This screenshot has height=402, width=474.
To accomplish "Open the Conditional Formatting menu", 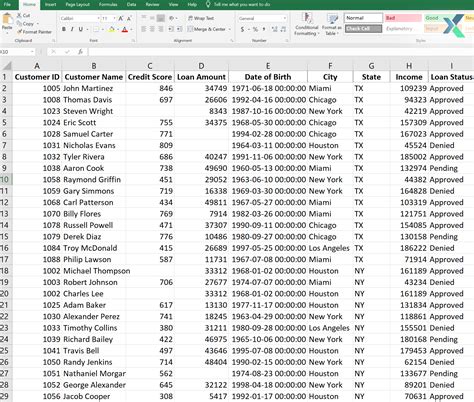I will [306, 24].
